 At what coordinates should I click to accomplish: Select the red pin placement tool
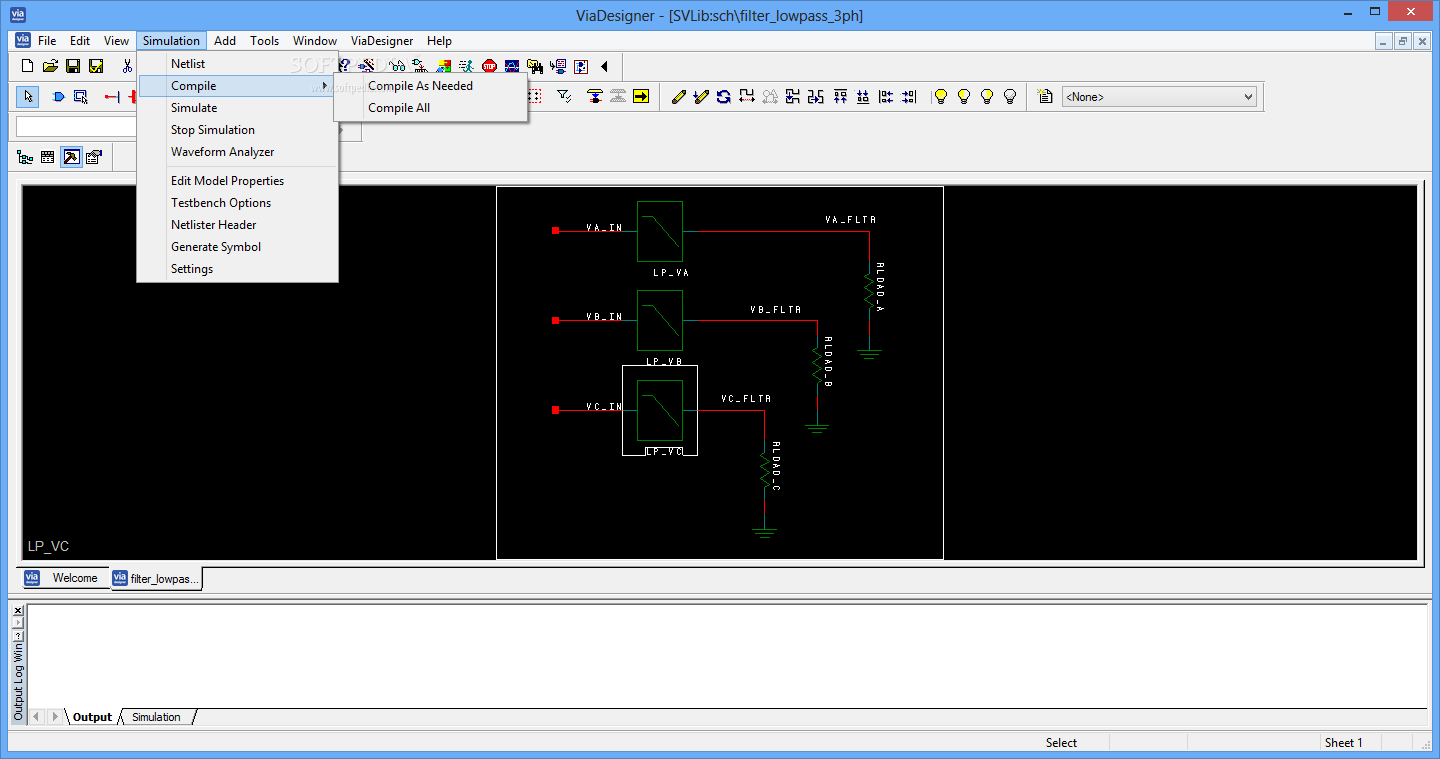pyautogui.click(x=111, y=97)
